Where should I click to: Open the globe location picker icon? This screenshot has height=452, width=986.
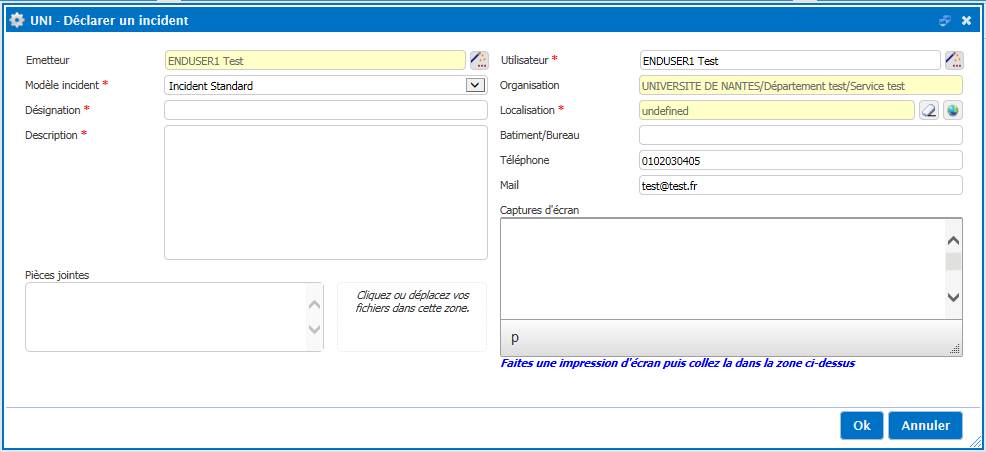tap(952, 110)
